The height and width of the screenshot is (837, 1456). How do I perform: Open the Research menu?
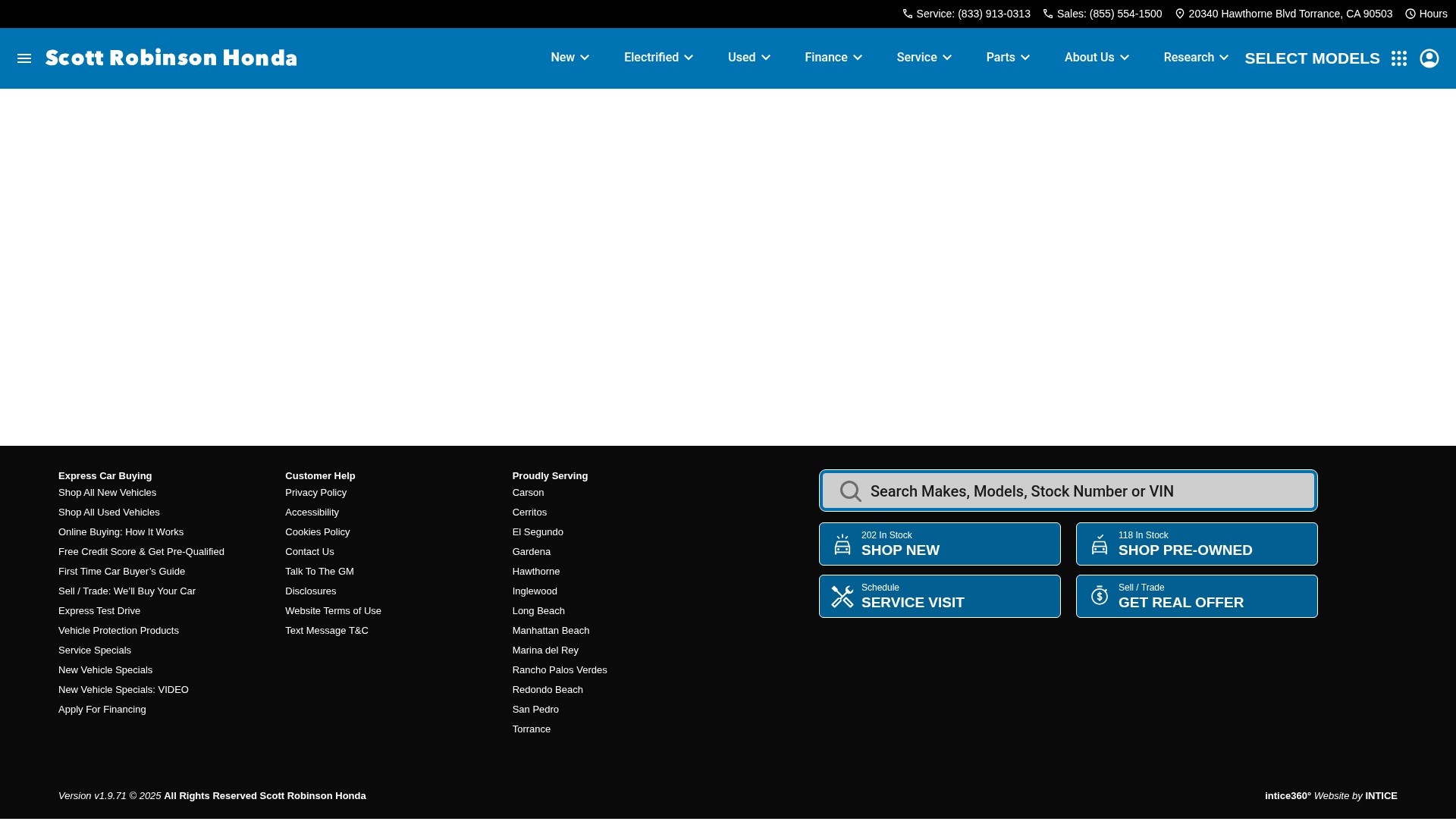pyautogui.click(x=1189, y=58)
